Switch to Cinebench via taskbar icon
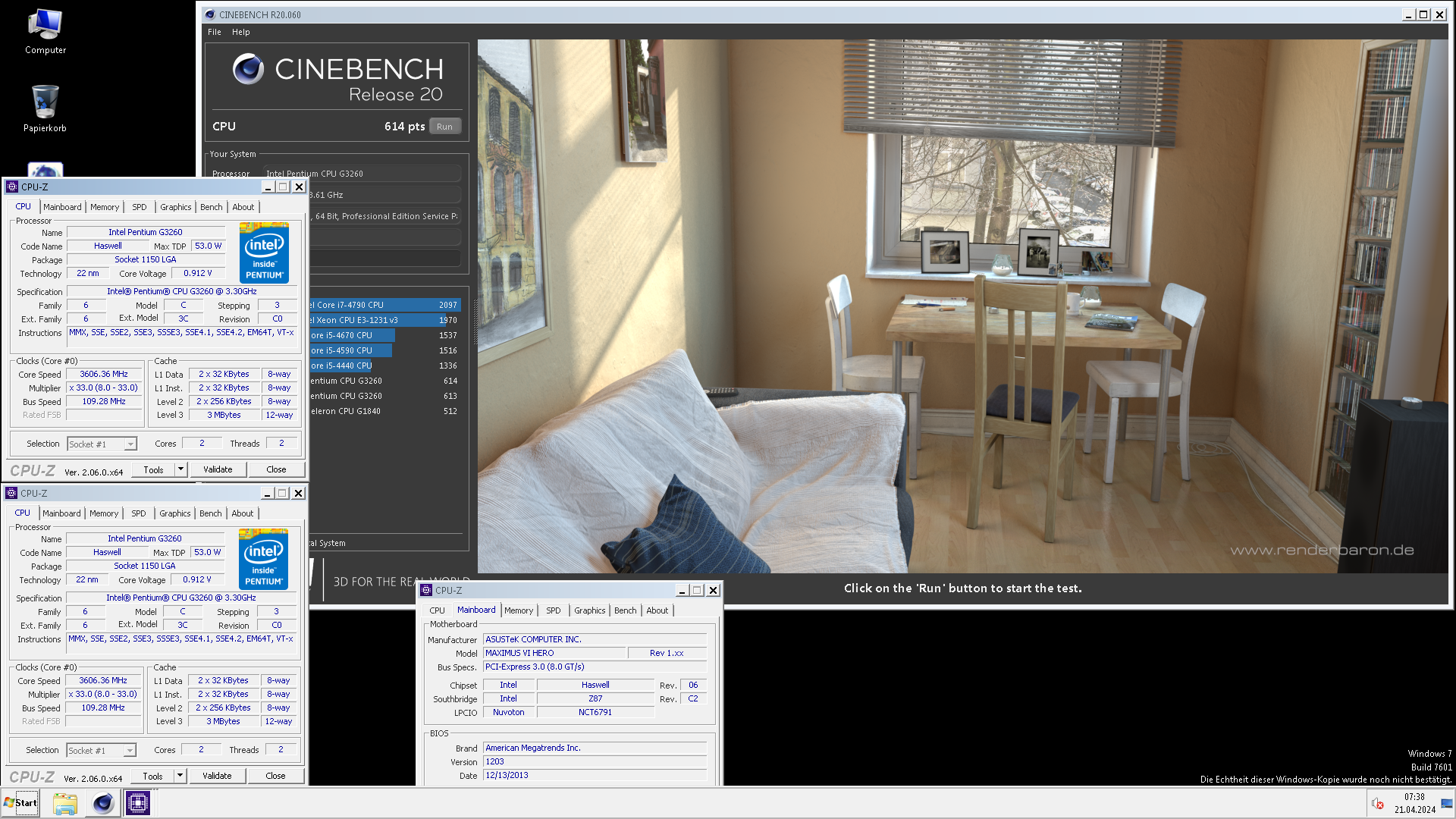The width and height of the screenshot is (1456, 819). pyautogui.click(x=102, y=803)
